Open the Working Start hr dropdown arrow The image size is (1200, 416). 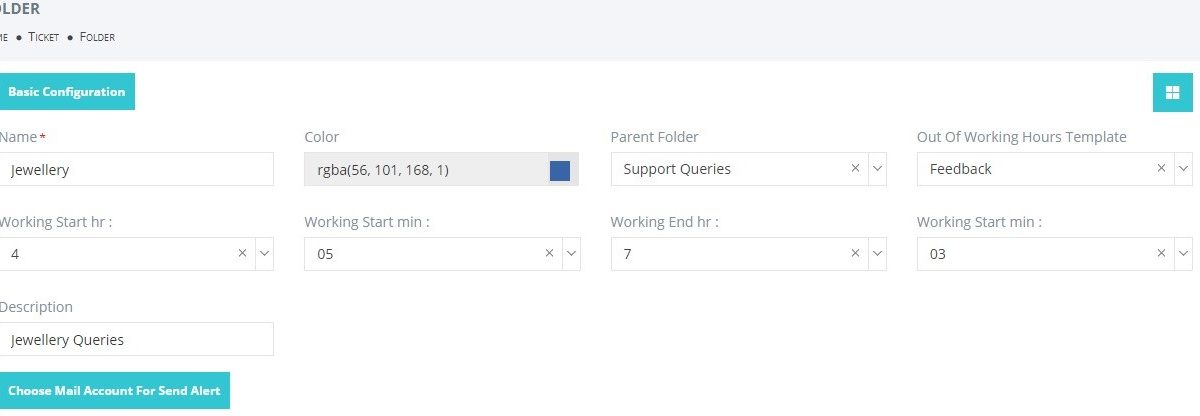click(x=264, y=254)
